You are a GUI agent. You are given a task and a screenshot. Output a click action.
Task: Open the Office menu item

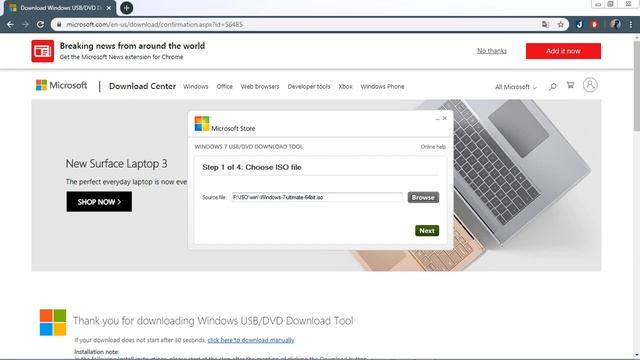point(224,87)
